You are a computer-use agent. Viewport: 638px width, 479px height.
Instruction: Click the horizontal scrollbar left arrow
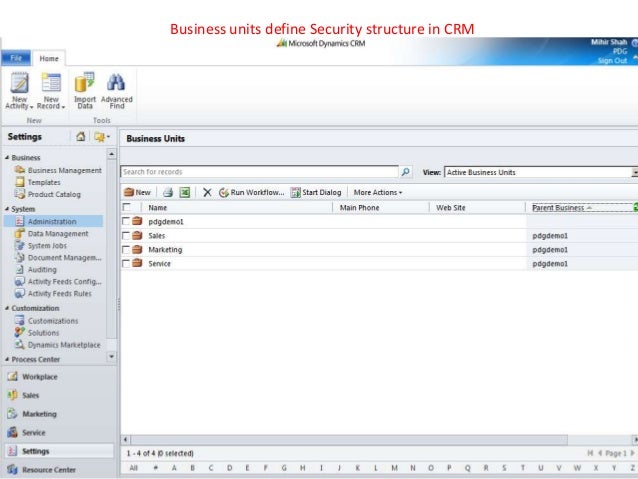coord(126,440)
